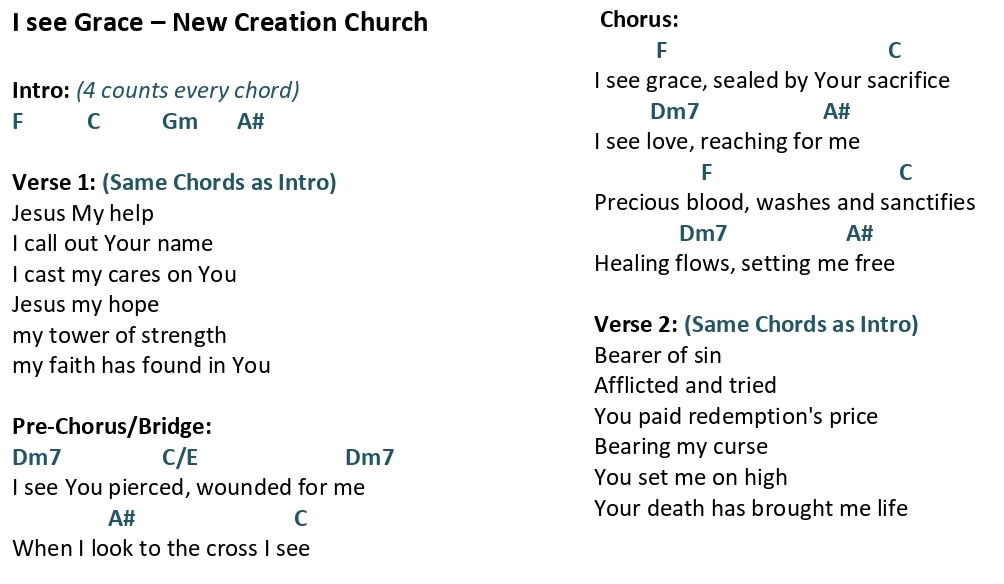This screenshot has height=584, width=1004.
Task: Click the first Dm7 chord in Chorus
Action: pos(674,111)
